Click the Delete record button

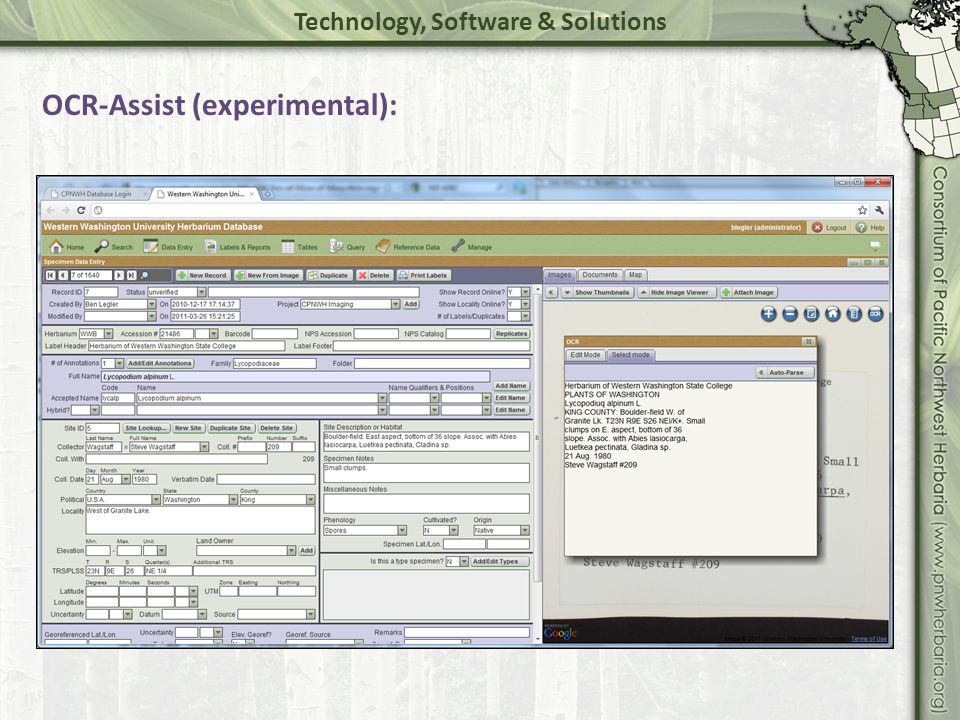pos(374,276)
